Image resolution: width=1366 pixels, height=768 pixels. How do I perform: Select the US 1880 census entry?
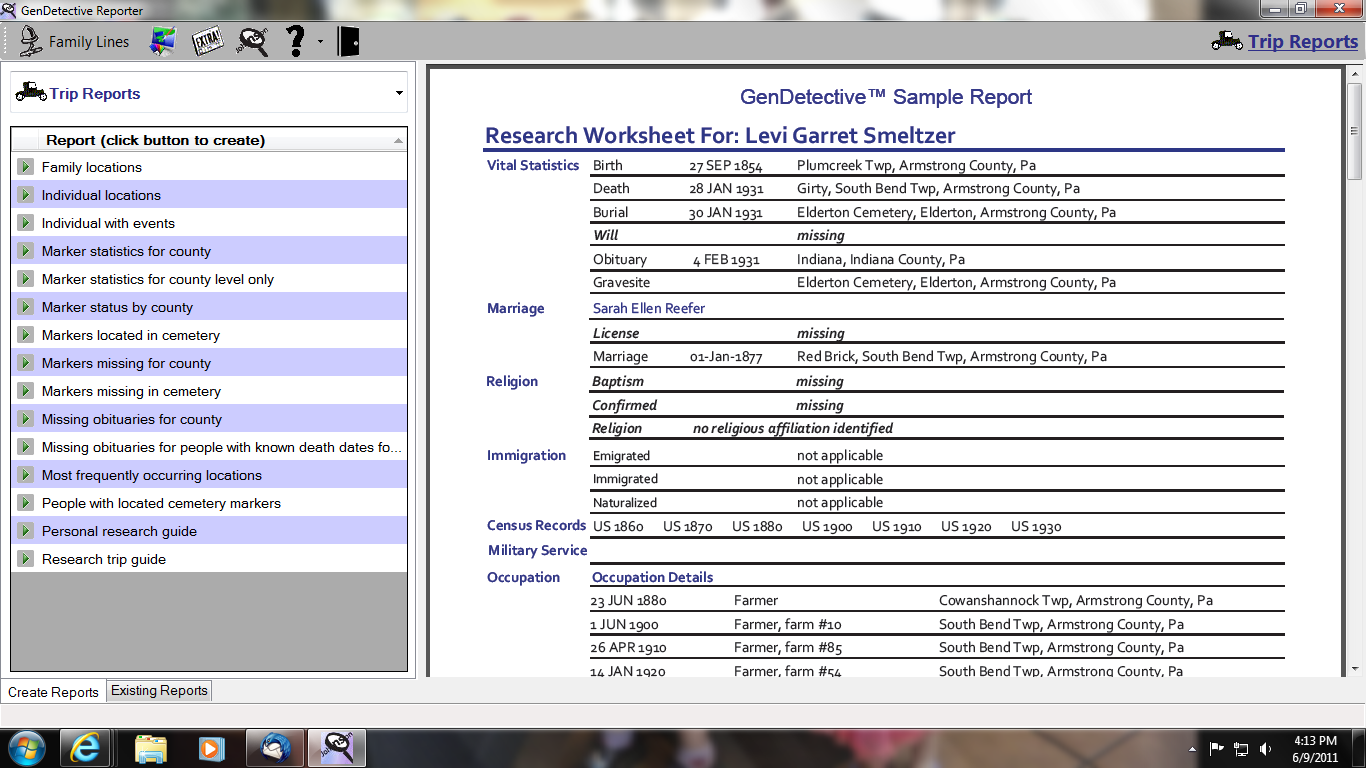pyautogui.click(x=757, y=527)
